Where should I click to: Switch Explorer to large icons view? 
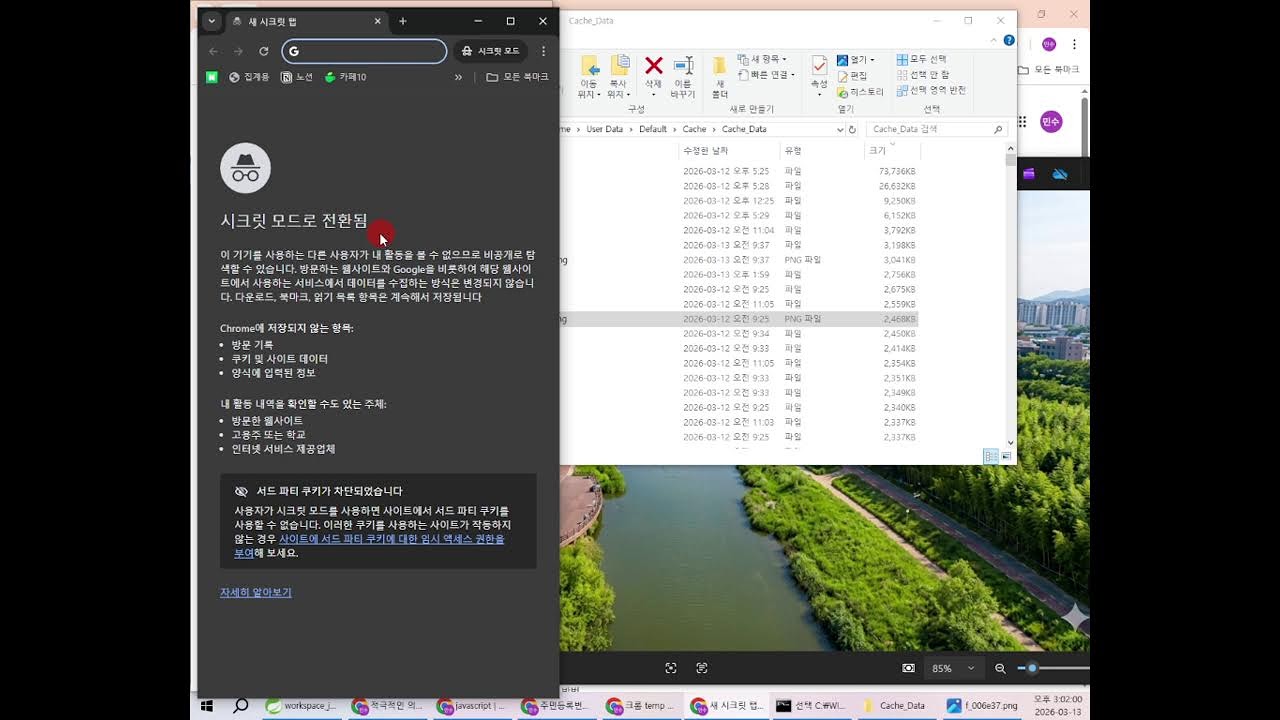1007,456
